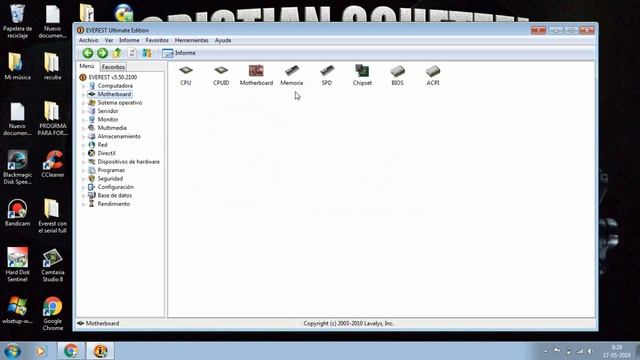The width and height of the screenshot is (640, 360).
Task: Click the users icon in the EVEREST toolbar
Action: coord(147,53)
